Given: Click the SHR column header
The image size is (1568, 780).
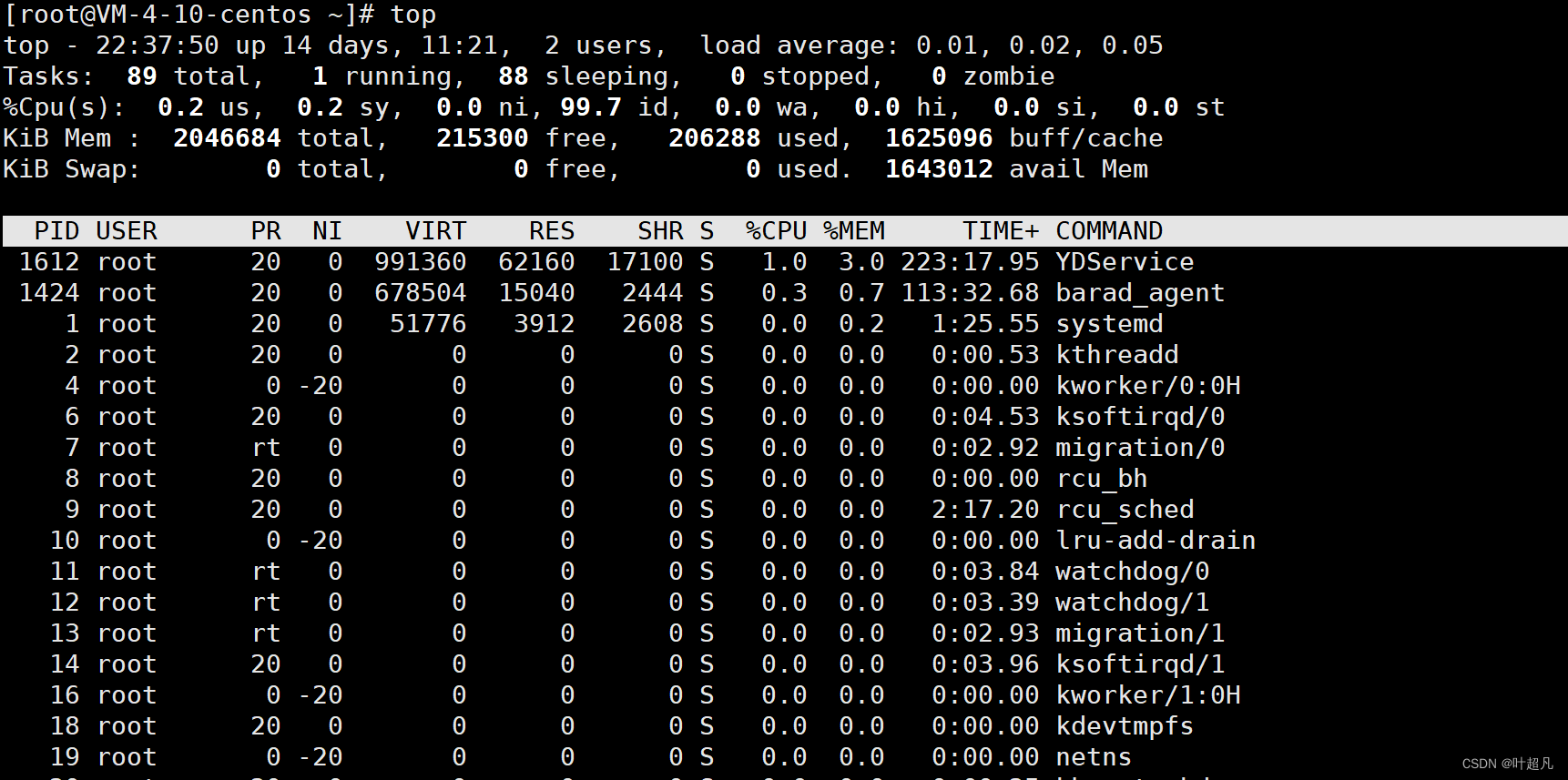Looking at the screenshot, I should coord(660,231).
